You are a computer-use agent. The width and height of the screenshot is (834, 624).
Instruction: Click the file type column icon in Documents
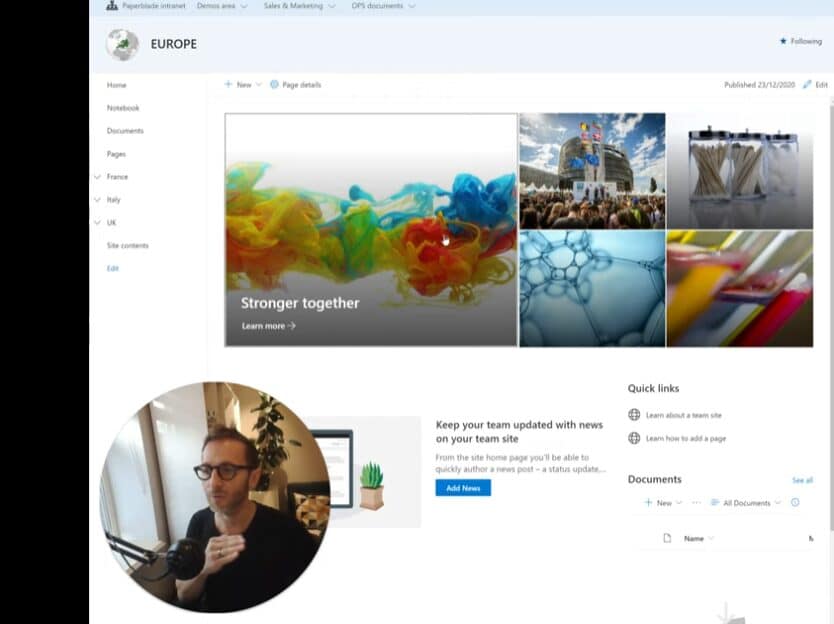tap(667, 539)
